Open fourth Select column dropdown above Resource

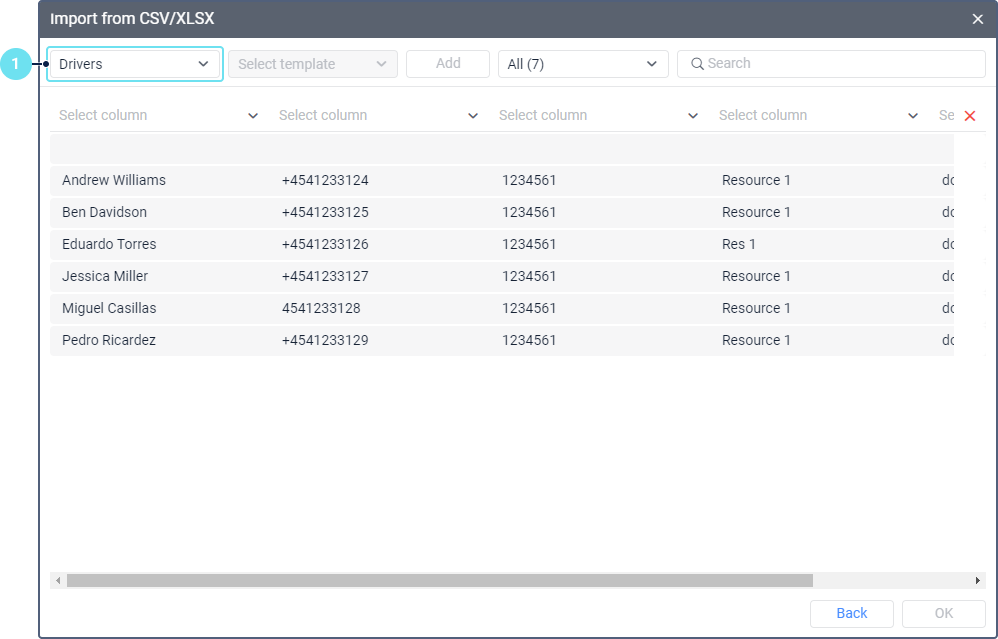[x=818, y=116]
